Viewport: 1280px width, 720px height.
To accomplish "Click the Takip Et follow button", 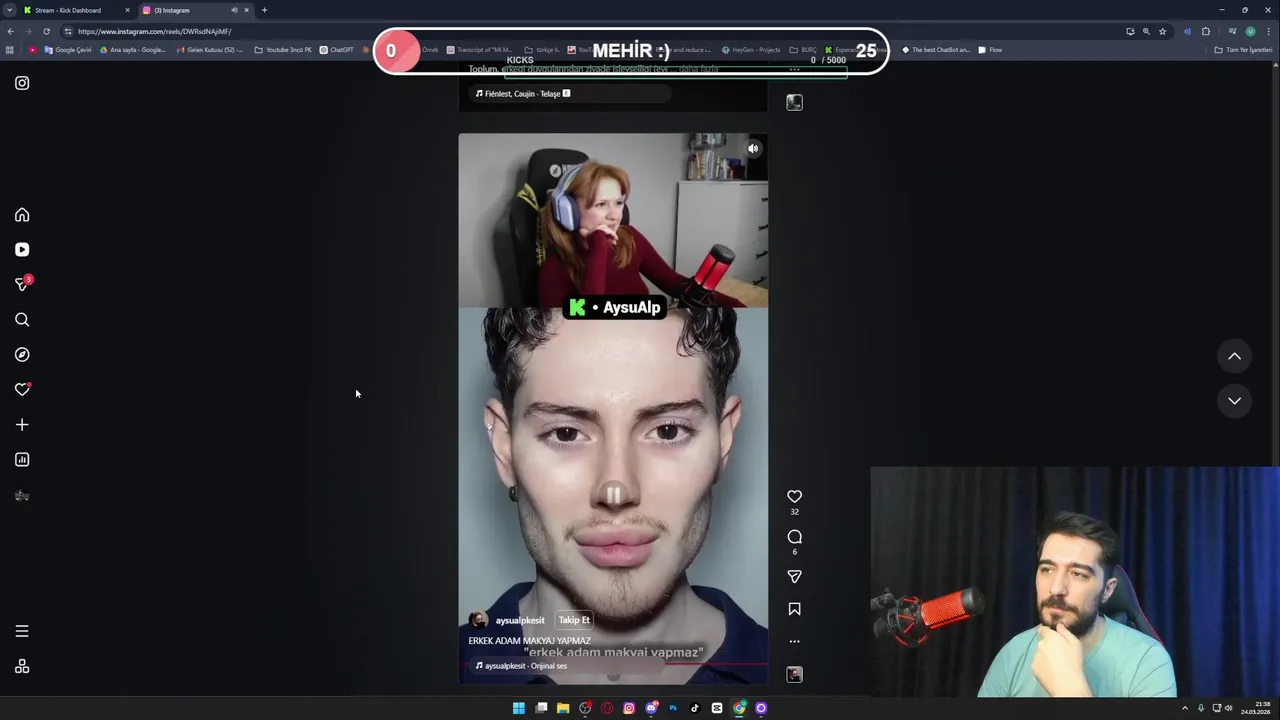I will tap(574, 620).
